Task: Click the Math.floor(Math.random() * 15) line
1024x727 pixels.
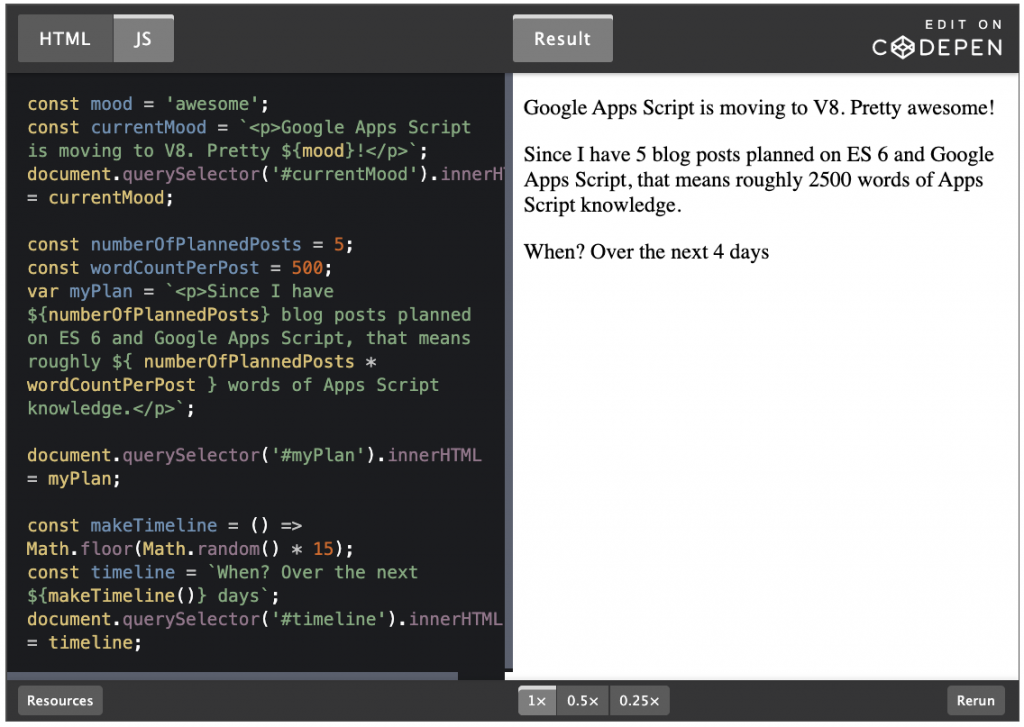Action: (x=190, y=549)
